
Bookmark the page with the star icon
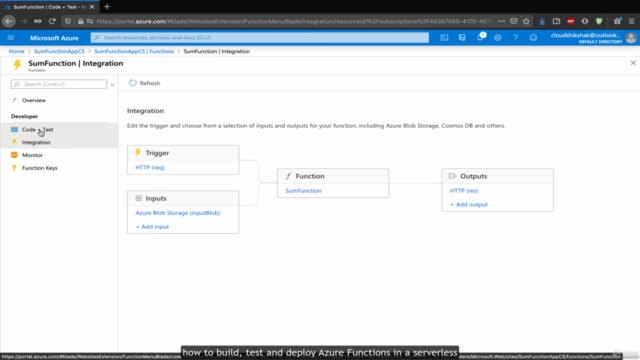tap(526, 21)
